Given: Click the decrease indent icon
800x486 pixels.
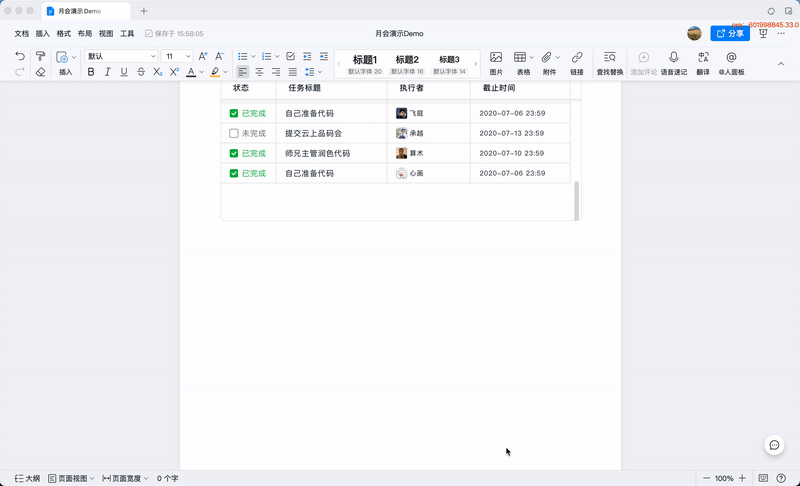Looking at the screenshot, I should 307,56.
